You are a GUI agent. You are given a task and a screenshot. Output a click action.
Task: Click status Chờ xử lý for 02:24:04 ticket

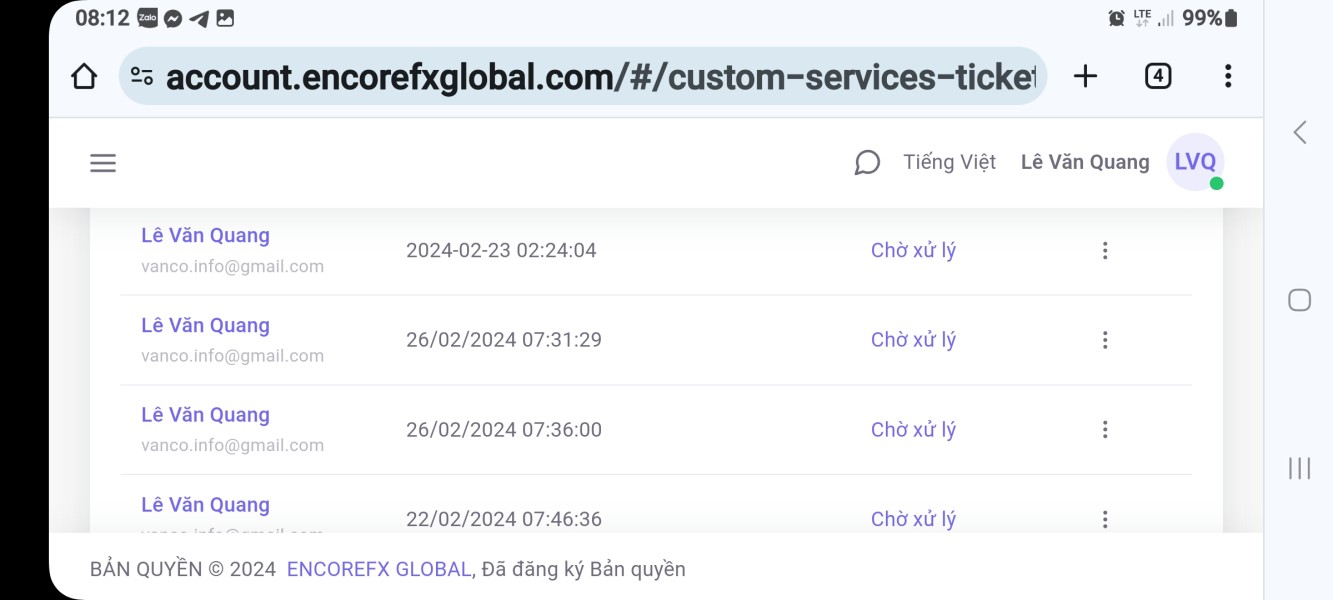click(913, 251)
